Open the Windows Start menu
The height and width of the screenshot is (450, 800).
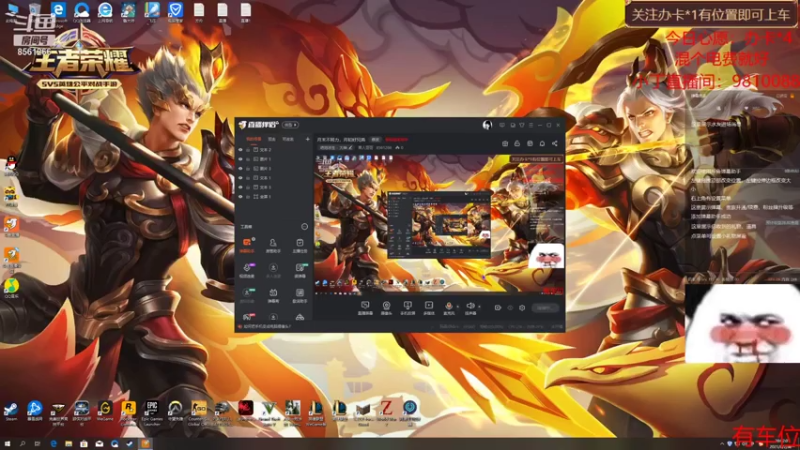(7, 444)
